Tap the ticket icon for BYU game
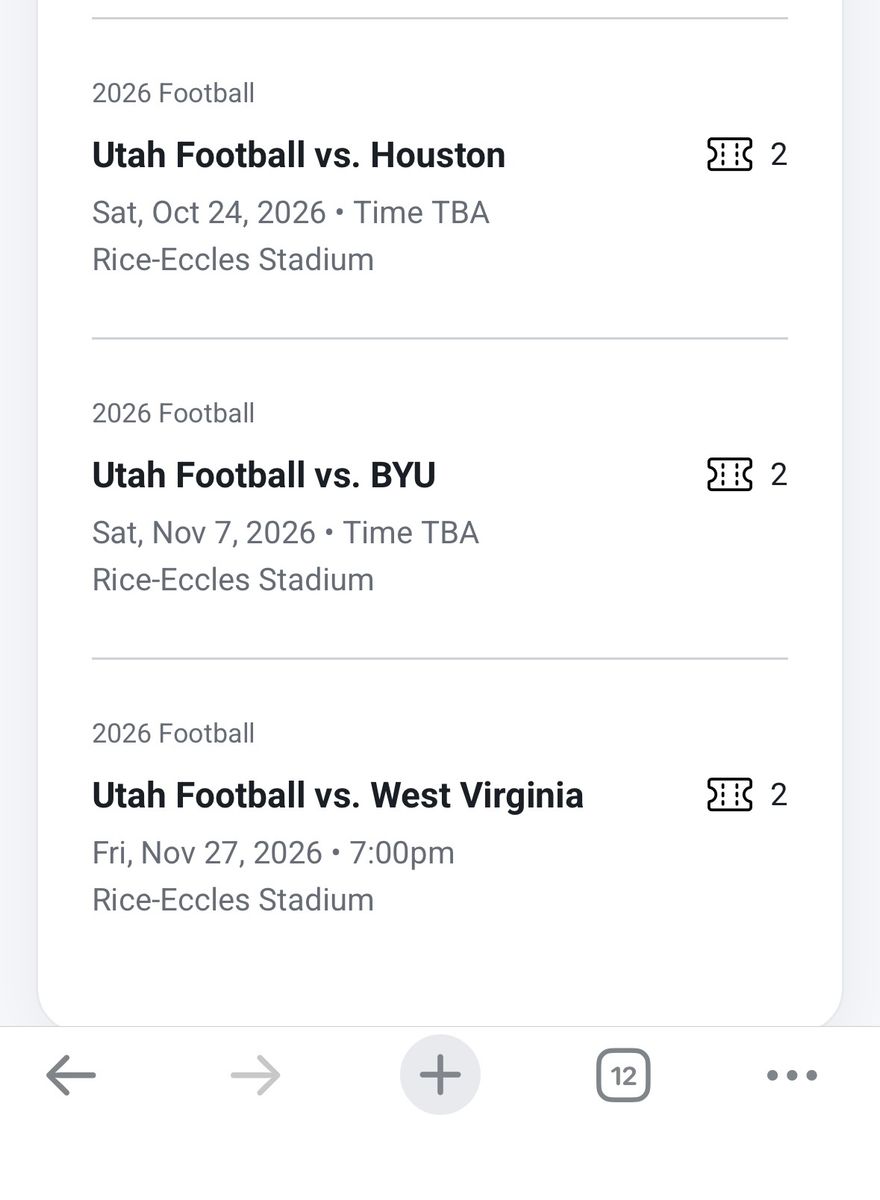The image size is (880, 1200). click(729, 475)
